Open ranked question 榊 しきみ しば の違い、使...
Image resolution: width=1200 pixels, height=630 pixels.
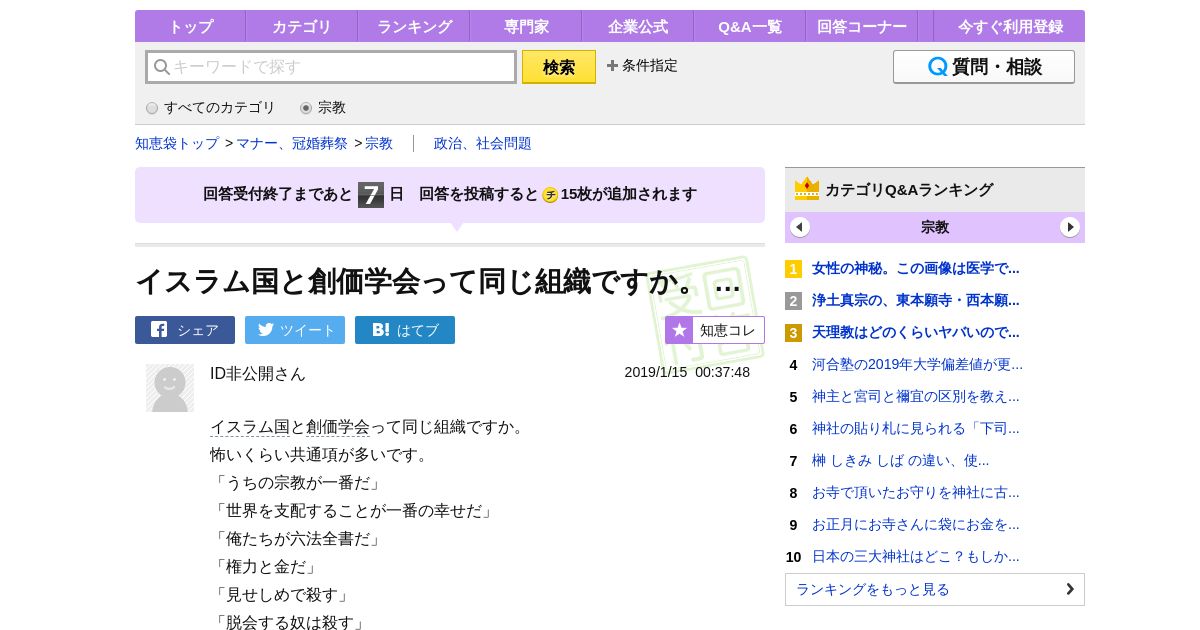[901, 460]
